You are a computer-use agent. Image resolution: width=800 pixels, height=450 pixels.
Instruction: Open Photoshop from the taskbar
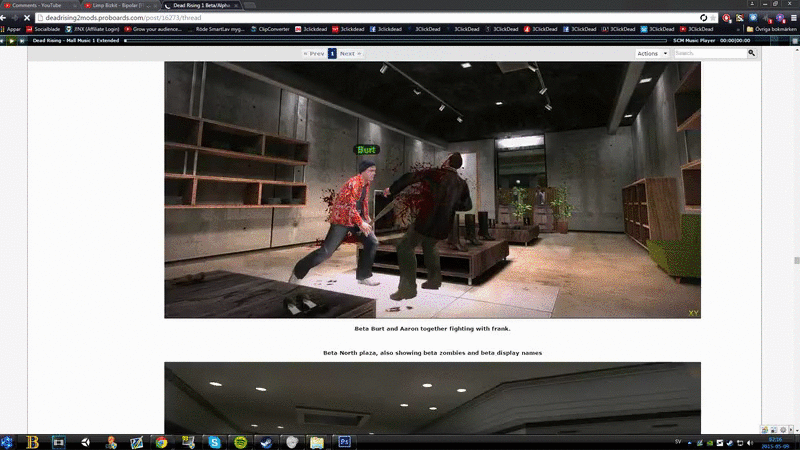click(344, 442)
